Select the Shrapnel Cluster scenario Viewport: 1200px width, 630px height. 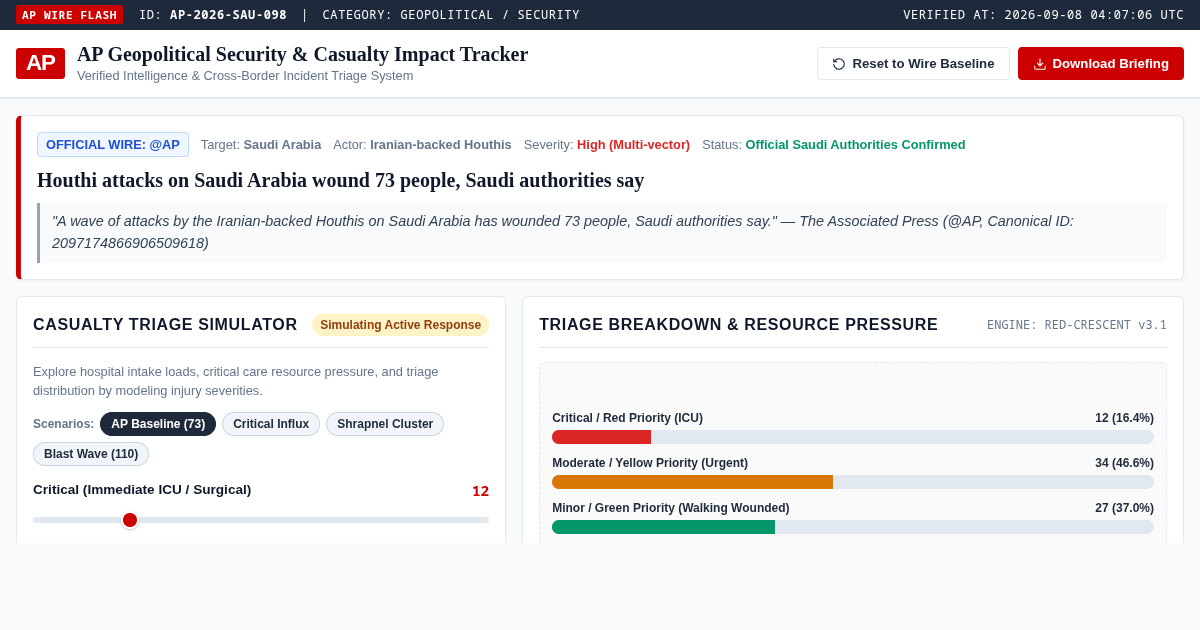point(385,424)
